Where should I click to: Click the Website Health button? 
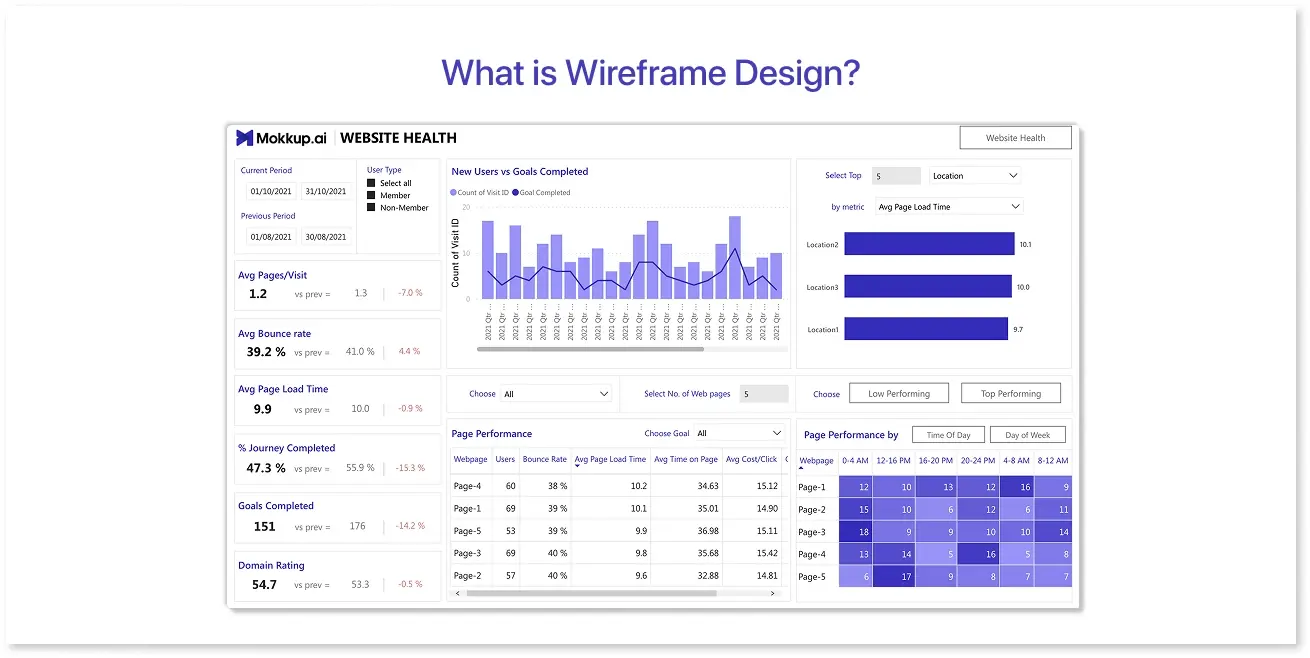pyautogui.click(x=1015, y=138)
